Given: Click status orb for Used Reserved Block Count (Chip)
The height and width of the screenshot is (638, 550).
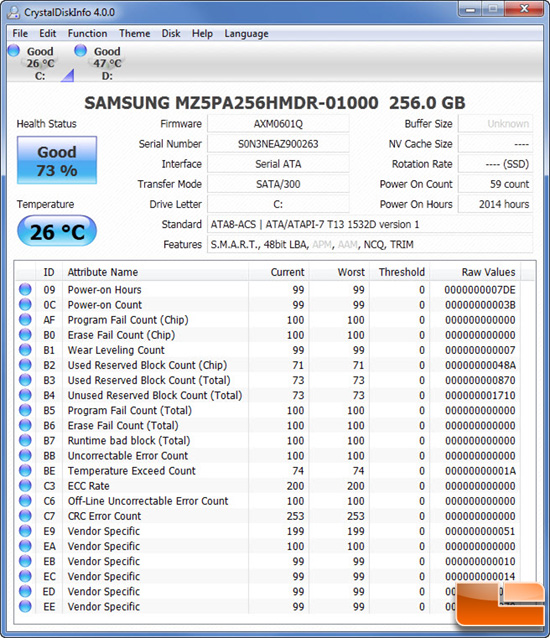Looking at the screenshot, I should point(25,365).
